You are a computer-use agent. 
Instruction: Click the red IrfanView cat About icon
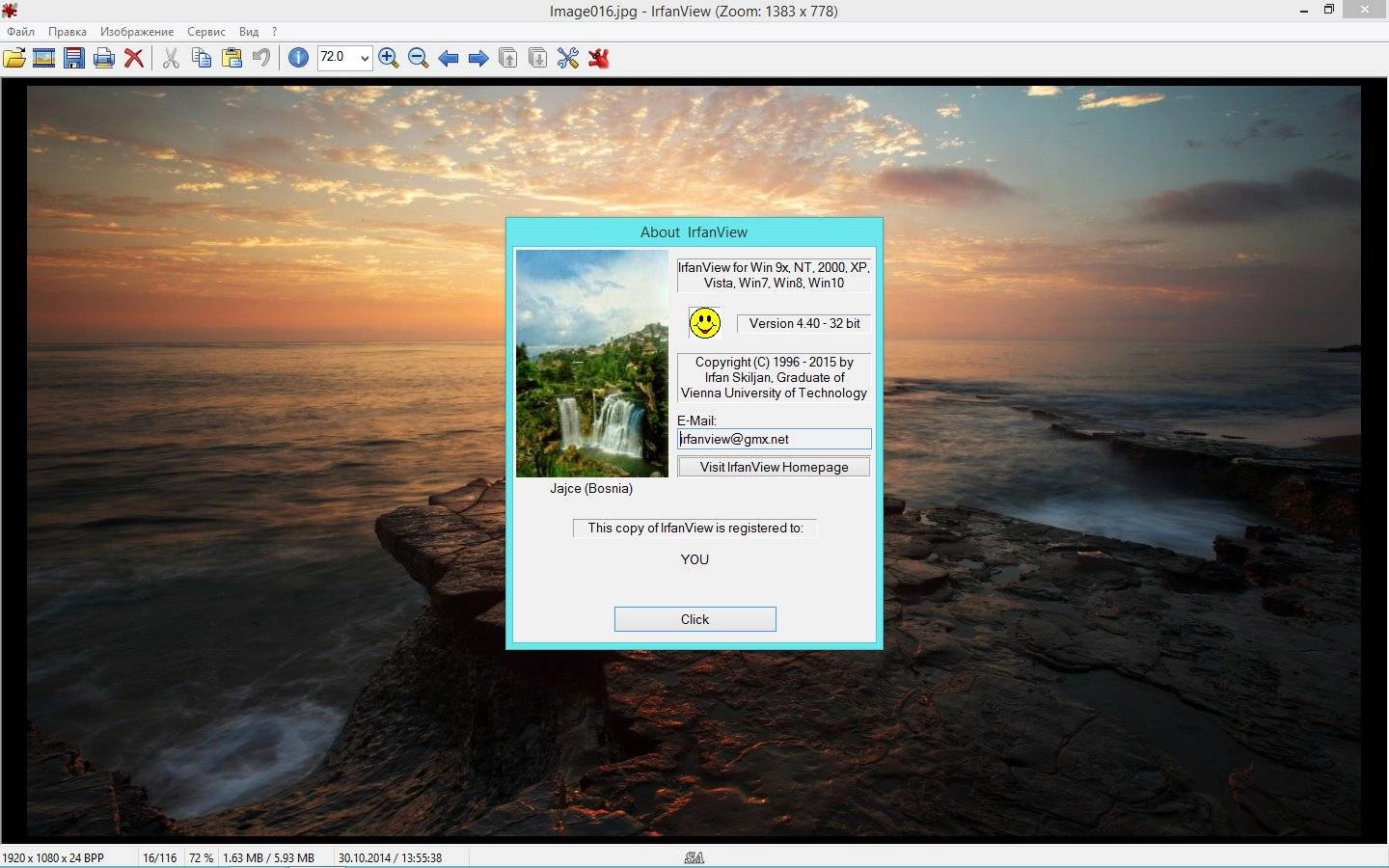(598, 58)
